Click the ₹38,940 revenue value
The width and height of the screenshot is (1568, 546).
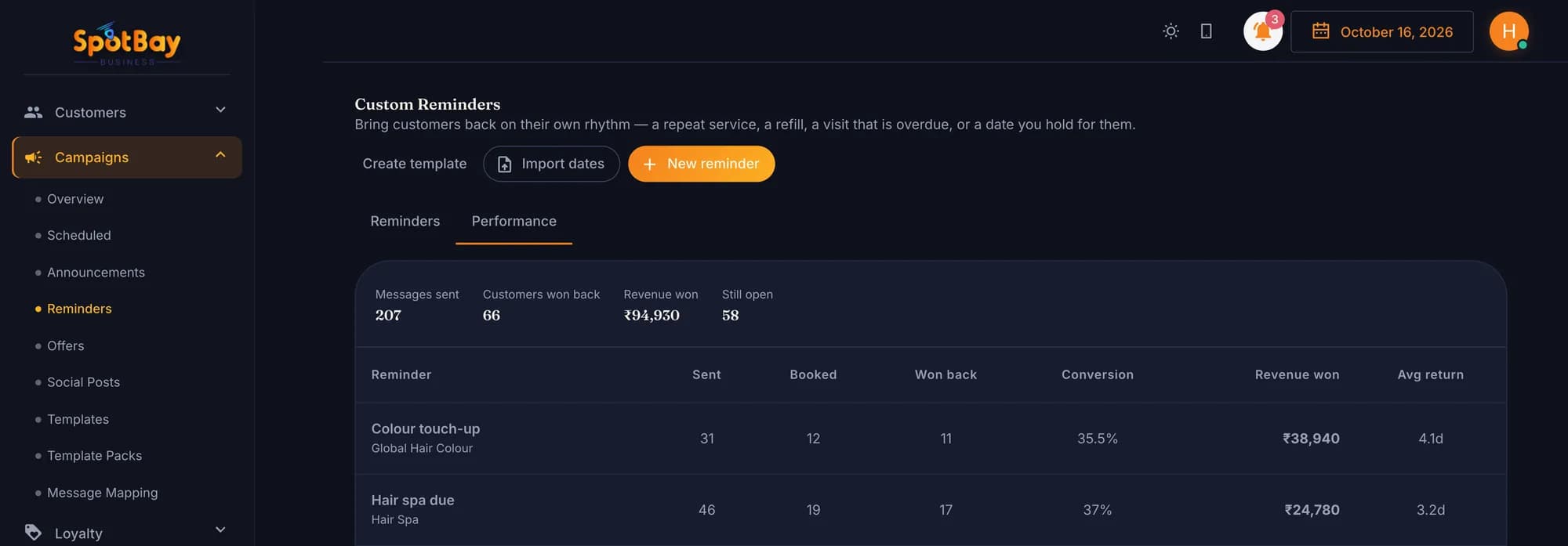(1311, 439)
